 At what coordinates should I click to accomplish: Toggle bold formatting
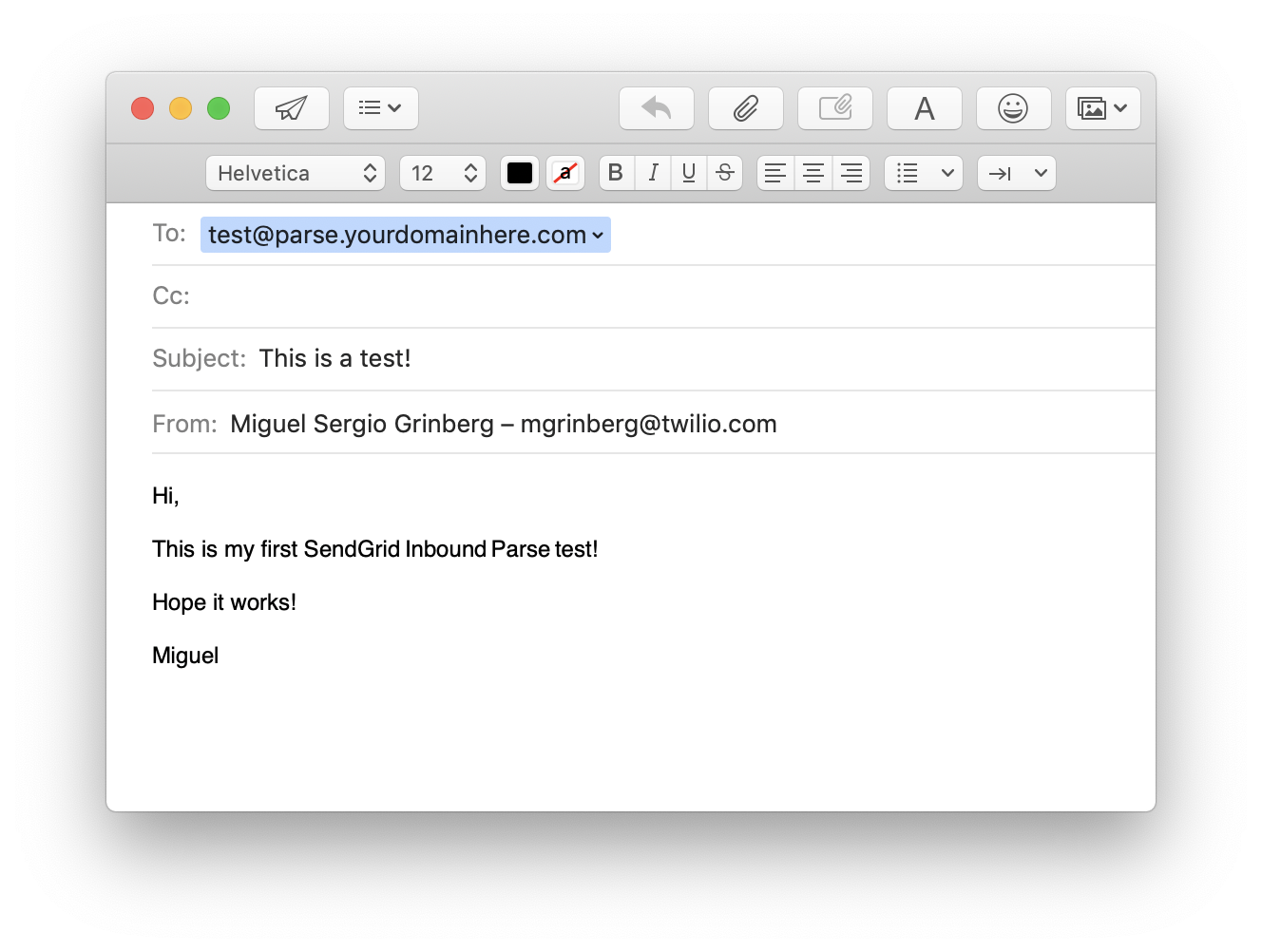(x=616, y=173)
